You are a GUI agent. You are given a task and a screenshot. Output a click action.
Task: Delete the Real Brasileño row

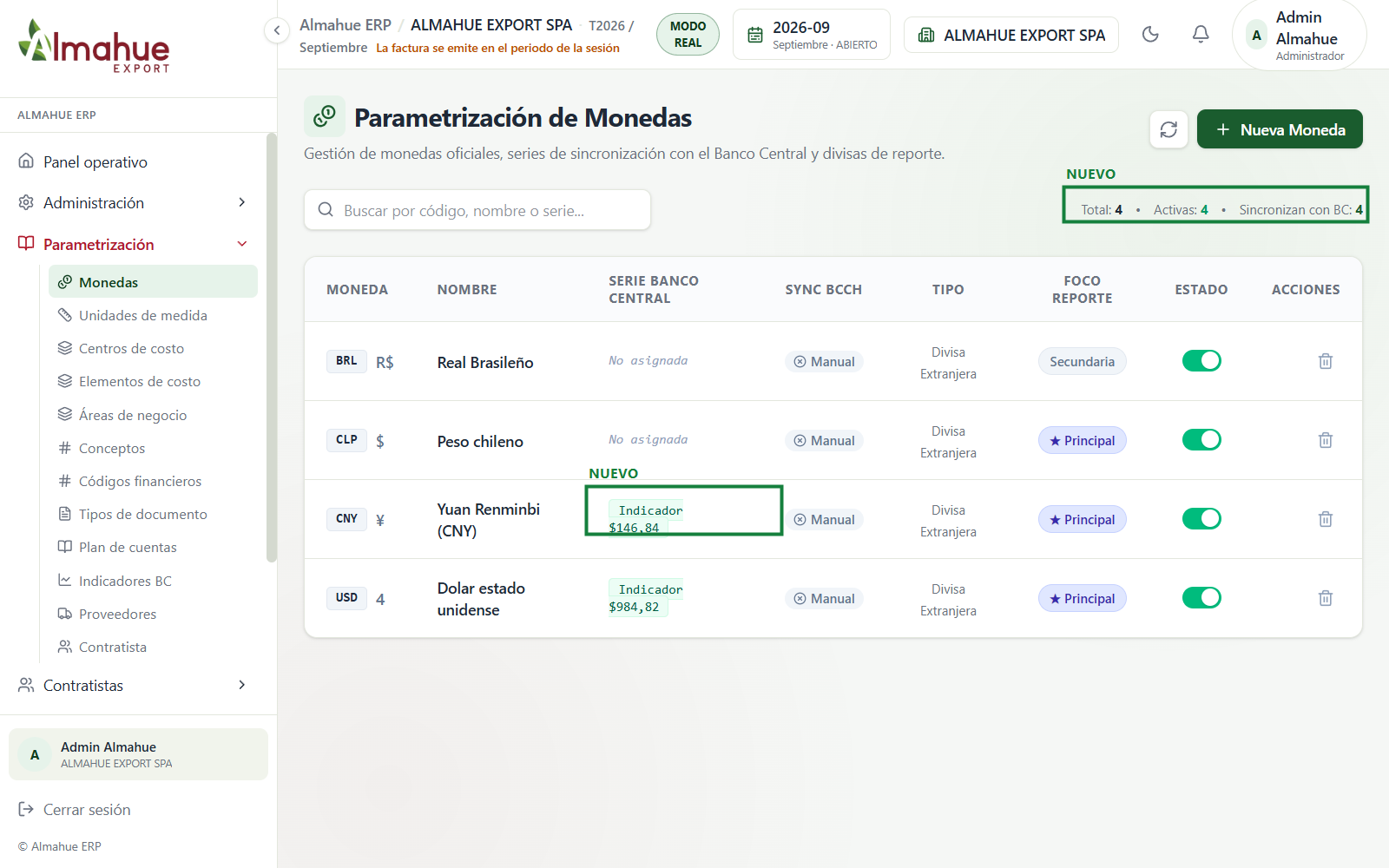tap(1326, 361)
